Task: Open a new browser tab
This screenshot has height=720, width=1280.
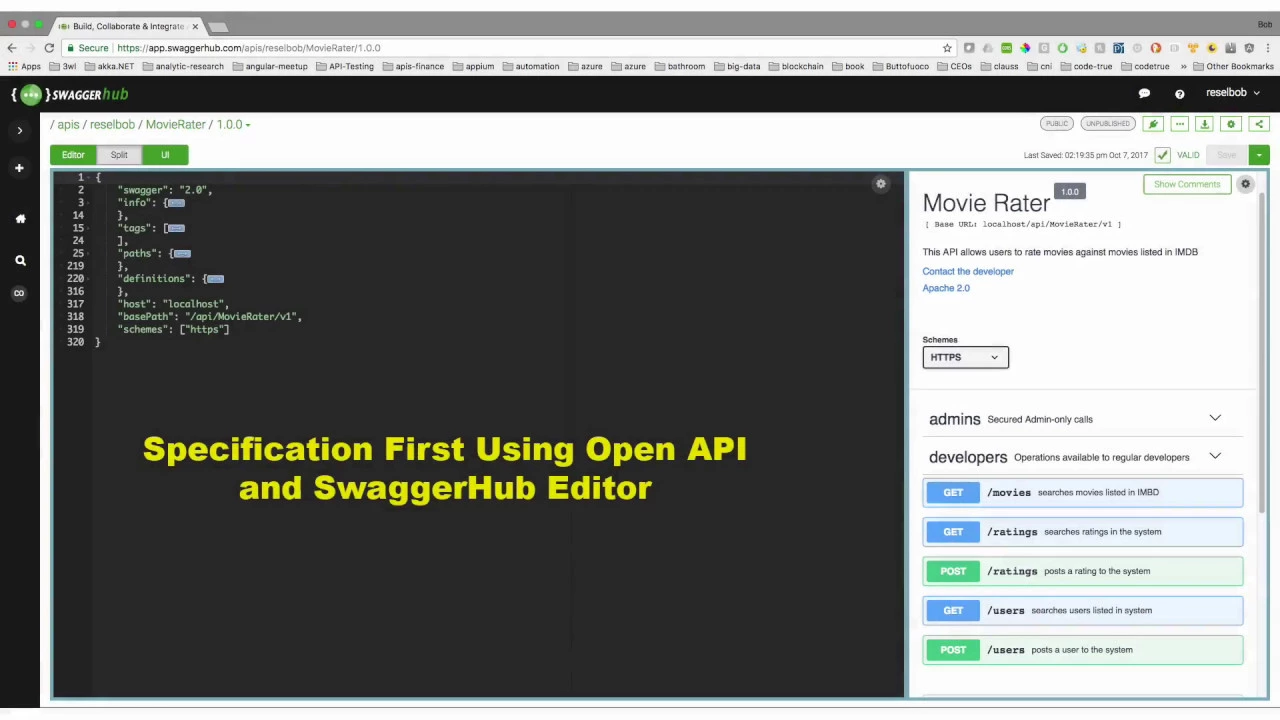Action: [218, 26]
